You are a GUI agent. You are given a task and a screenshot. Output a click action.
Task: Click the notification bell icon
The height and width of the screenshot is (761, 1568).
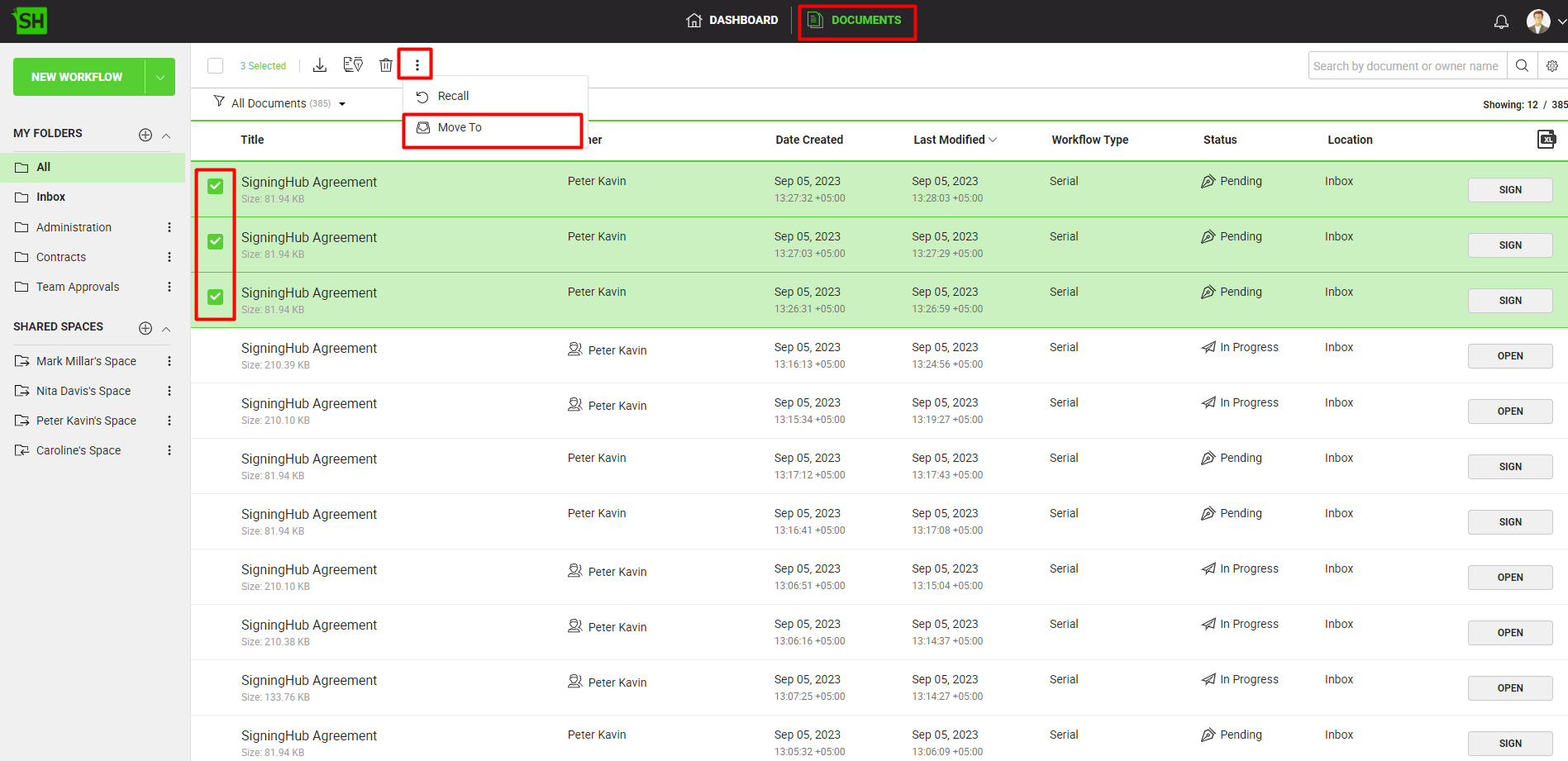pos(1501,21)
